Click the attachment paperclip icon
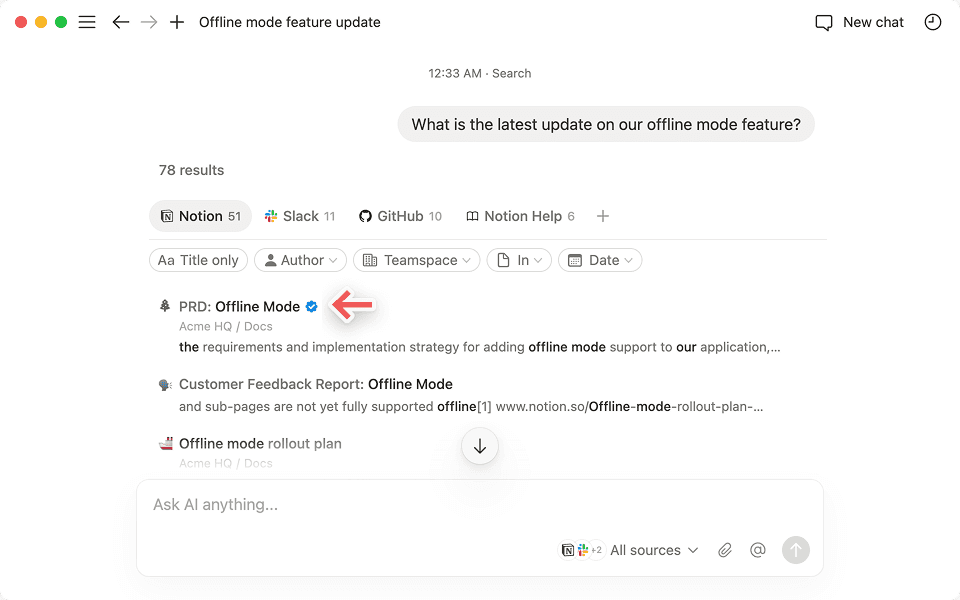Screen dimensions: 960x600 click(x=725, y=550)
